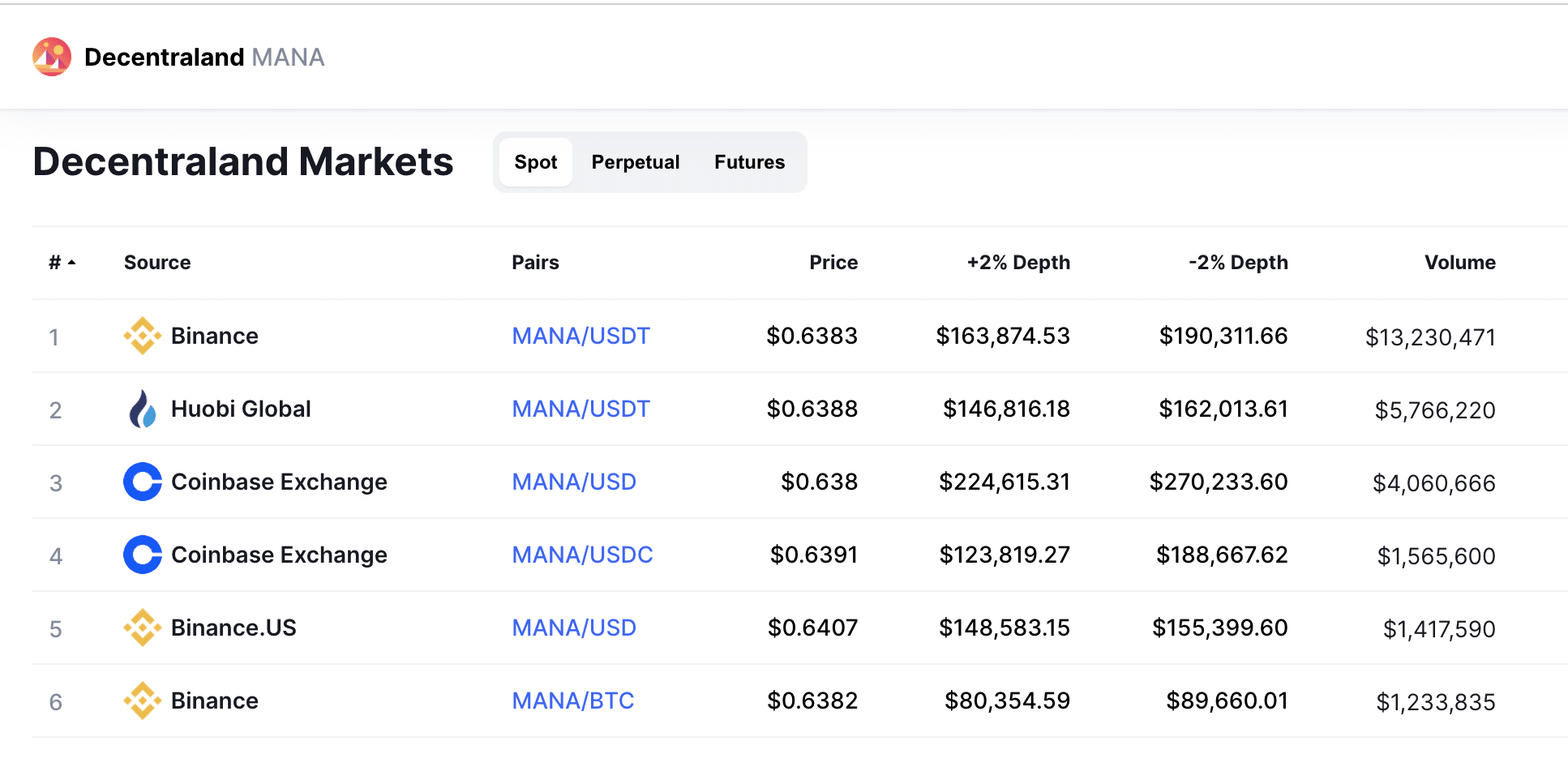Sort by the -2% Depth header
1568x767 pixels.
tap(1238, 263)
